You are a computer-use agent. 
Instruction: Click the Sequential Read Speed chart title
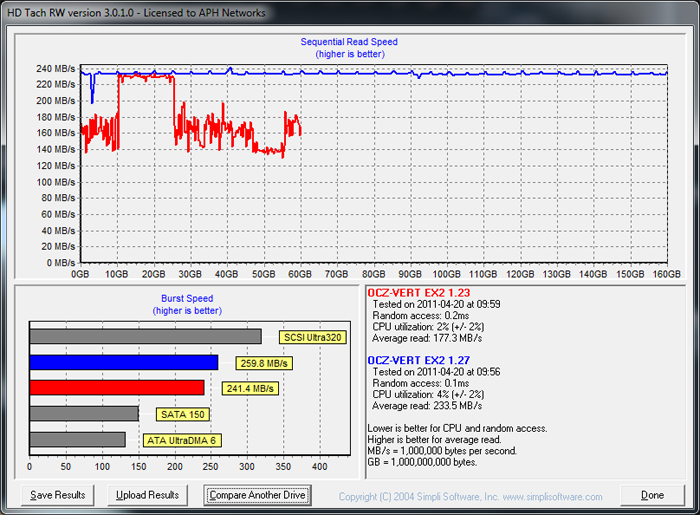349,42
